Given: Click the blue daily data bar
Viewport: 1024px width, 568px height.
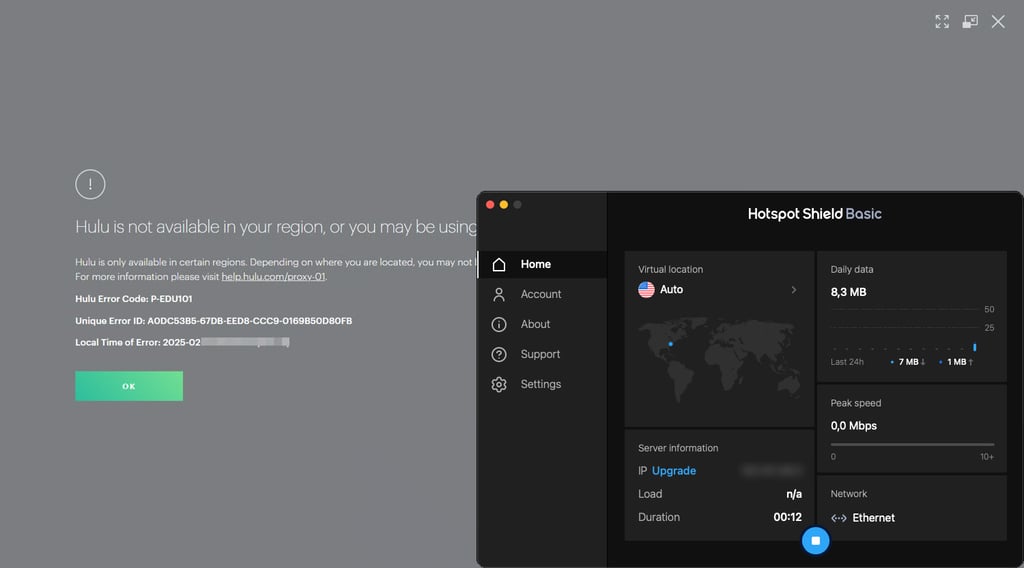Looking at the screenshot, I should [x=974, y=347].
